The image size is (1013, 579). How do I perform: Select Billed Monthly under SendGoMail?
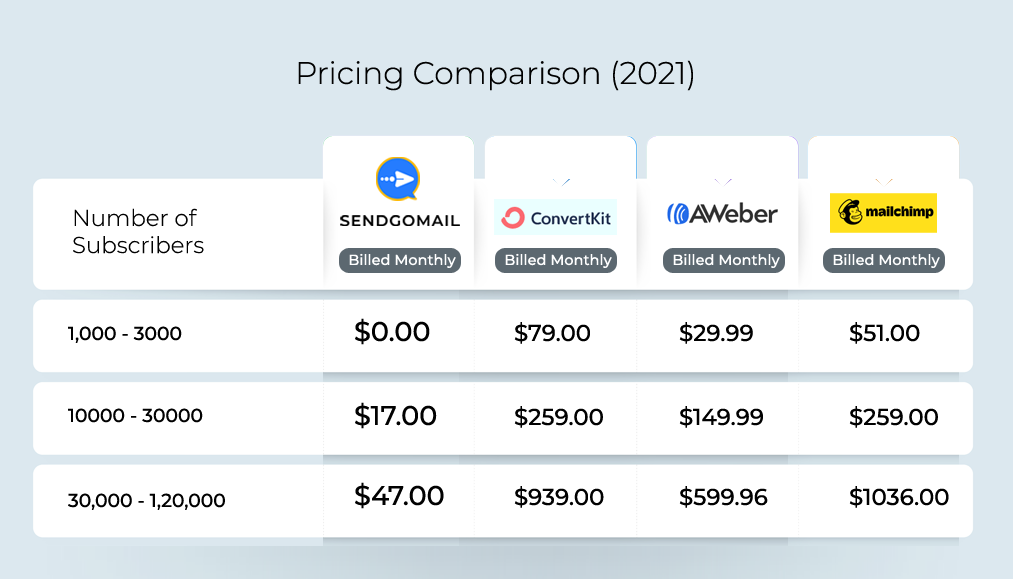point(401,260)
